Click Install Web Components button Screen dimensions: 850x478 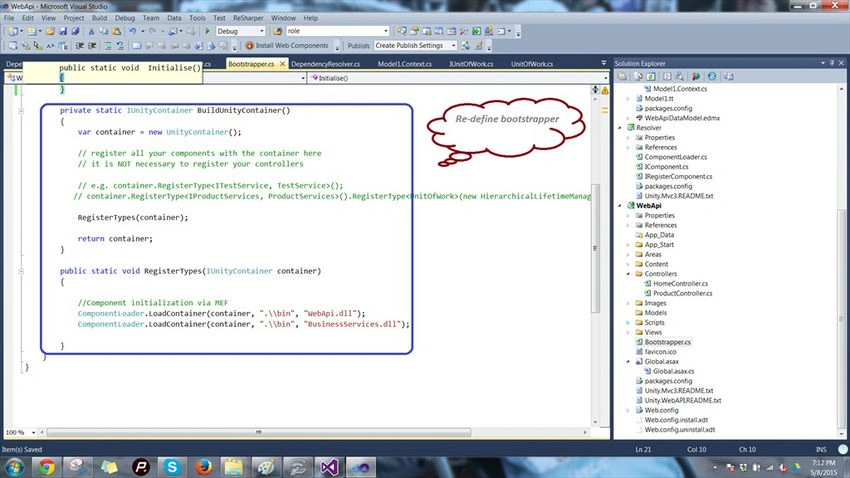click(x=287, y=46)
